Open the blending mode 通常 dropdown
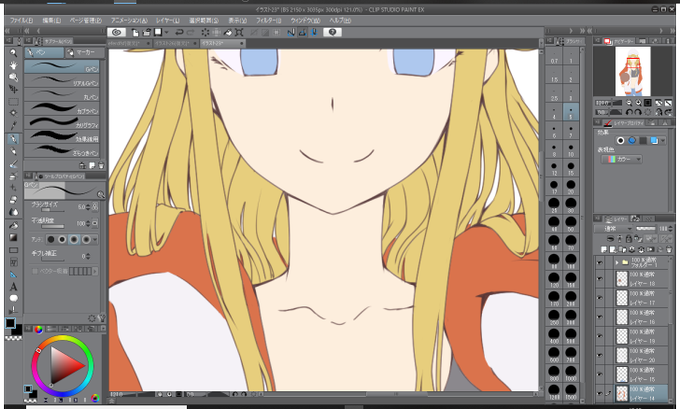The image size is (680, 409). pos(613,229)
